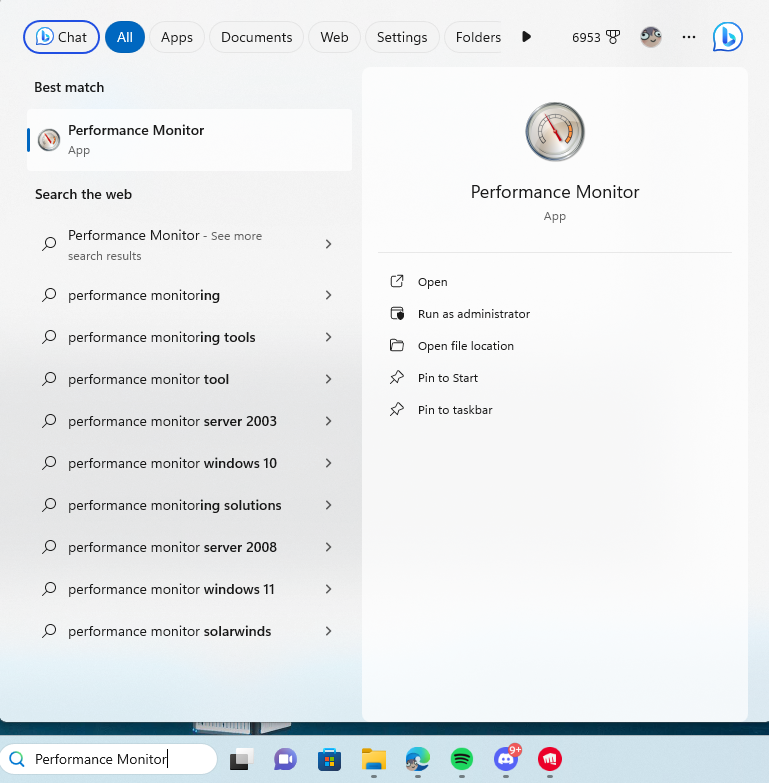
Task: Open Discord from the taskbar
Action: tap(506, 760)
